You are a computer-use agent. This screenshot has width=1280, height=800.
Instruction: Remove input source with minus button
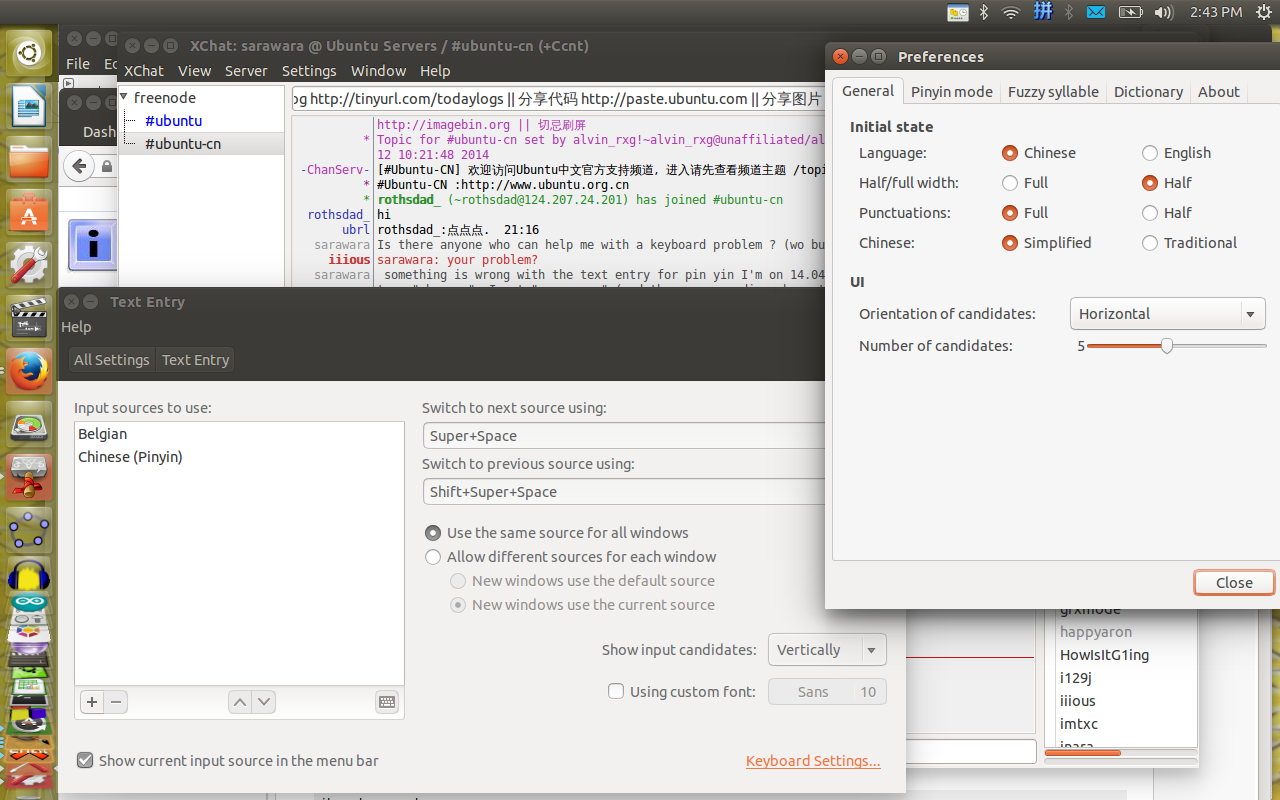tap(116, 702)
